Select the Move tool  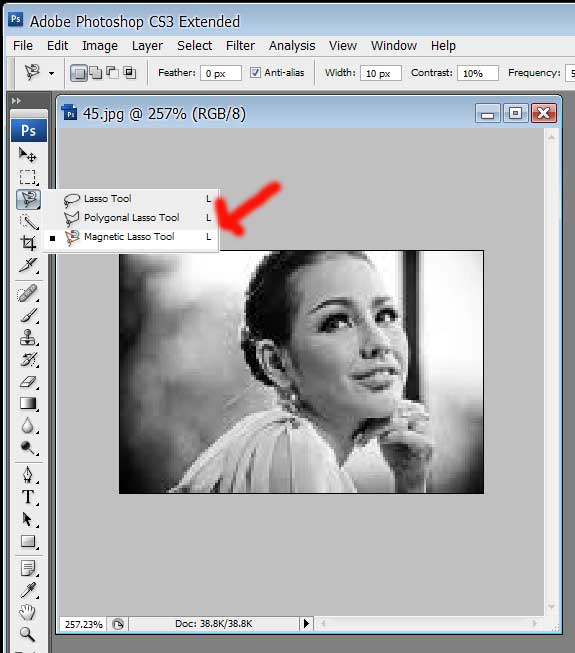[x=28, y=155]
